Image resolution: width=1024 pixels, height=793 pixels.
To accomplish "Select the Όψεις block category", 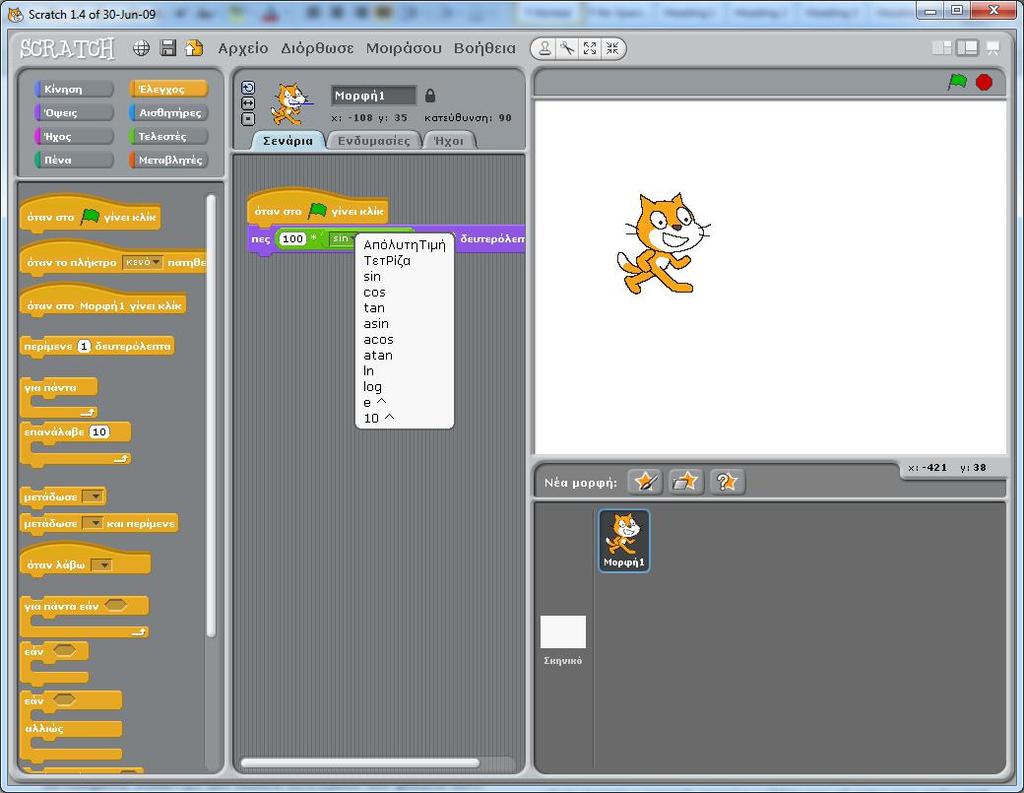I will point(74,112).
